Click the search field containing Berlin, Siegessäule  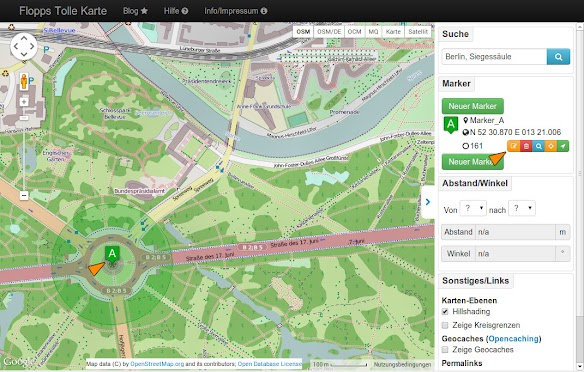tap(494, 57)
